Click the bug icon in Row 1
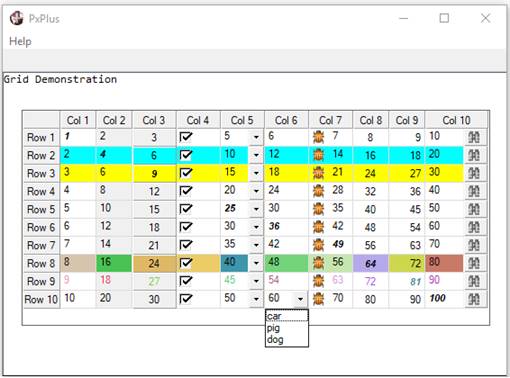 (318, 137)
